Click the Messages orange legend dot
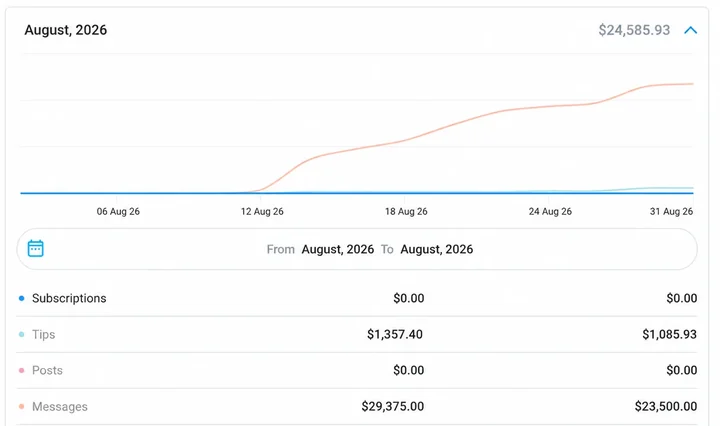The height and width of the screenshot is (426, 720). [21, 406]
